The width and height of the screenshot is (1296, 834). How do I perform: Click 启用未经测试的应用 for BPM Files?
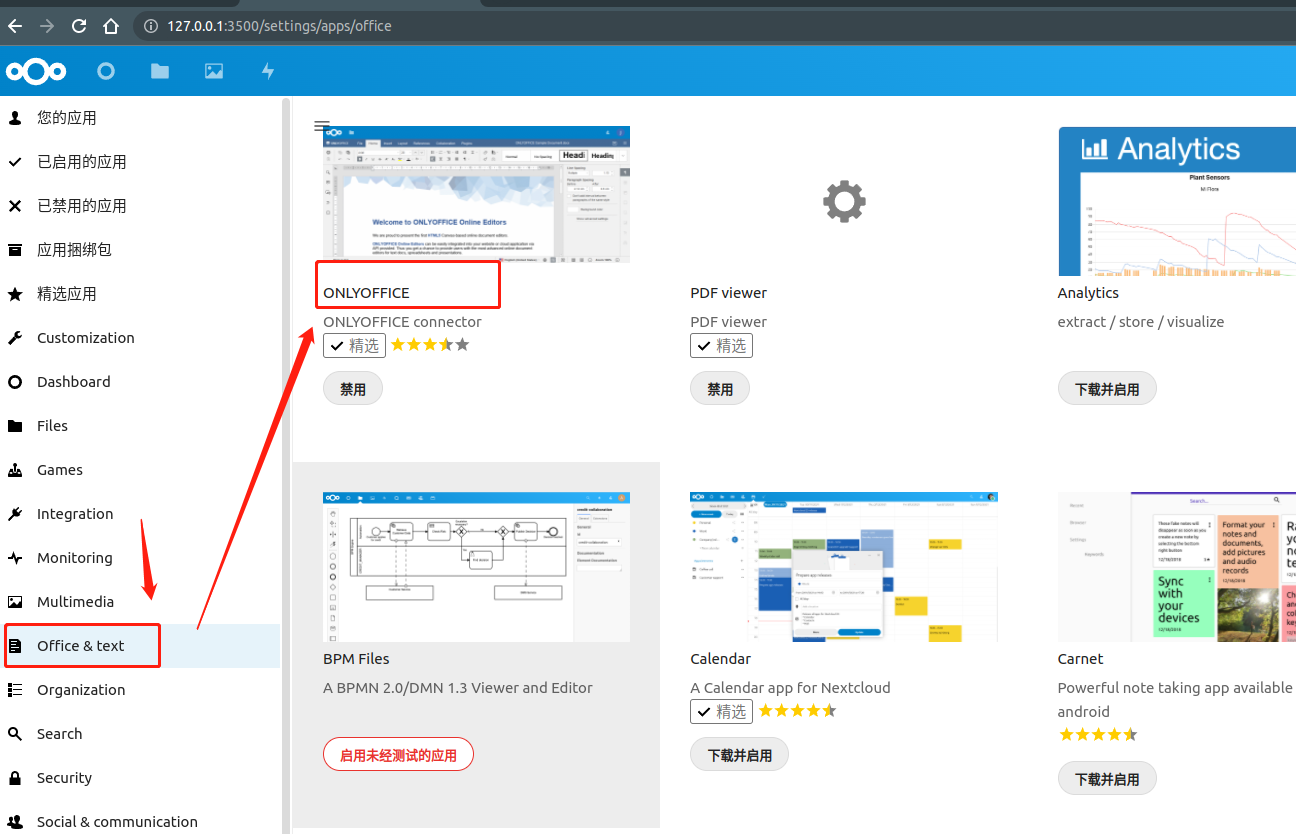click(398, 755)
